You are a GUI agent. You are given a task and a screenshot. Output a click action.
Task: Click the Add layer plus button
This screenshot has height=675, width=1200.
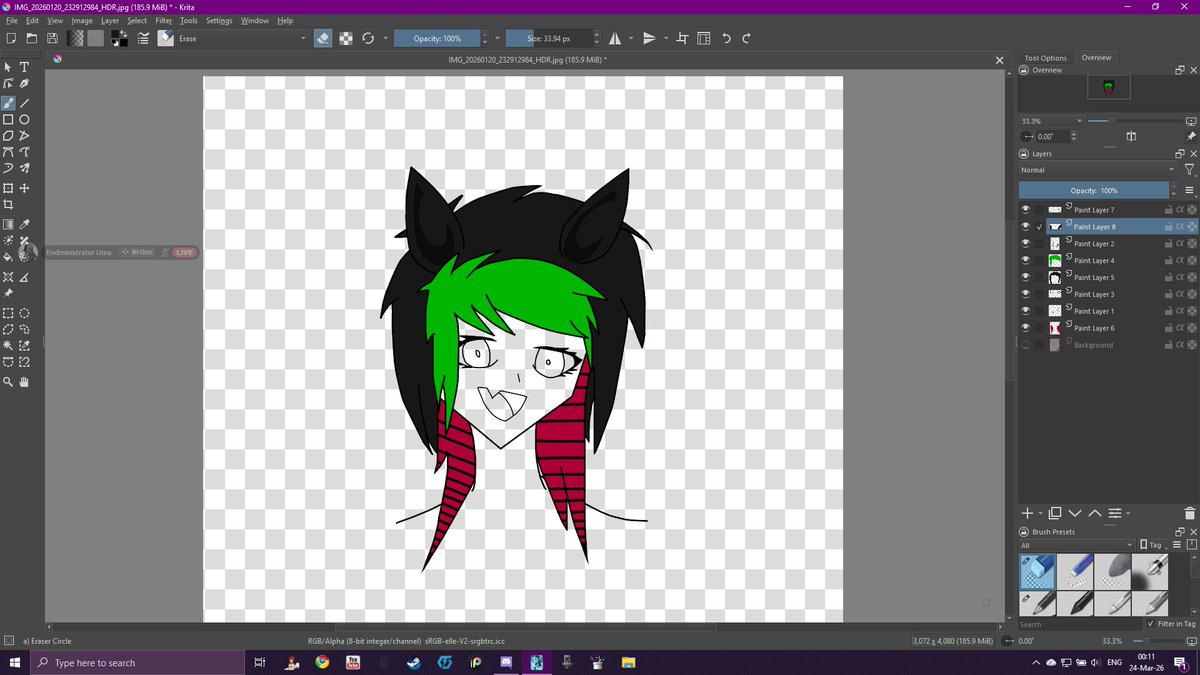[1027, 513]
